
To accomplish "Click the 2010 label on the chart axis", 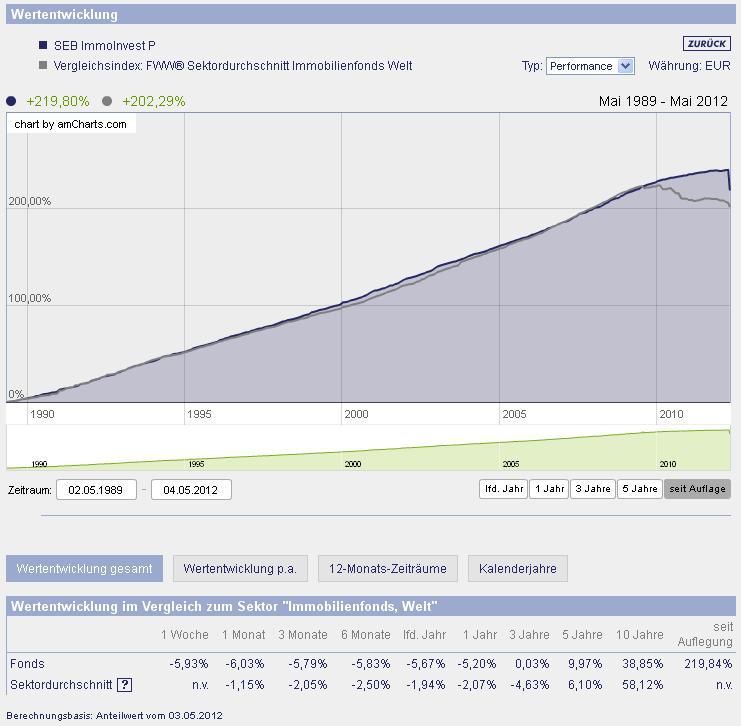I will click(671, 414).
